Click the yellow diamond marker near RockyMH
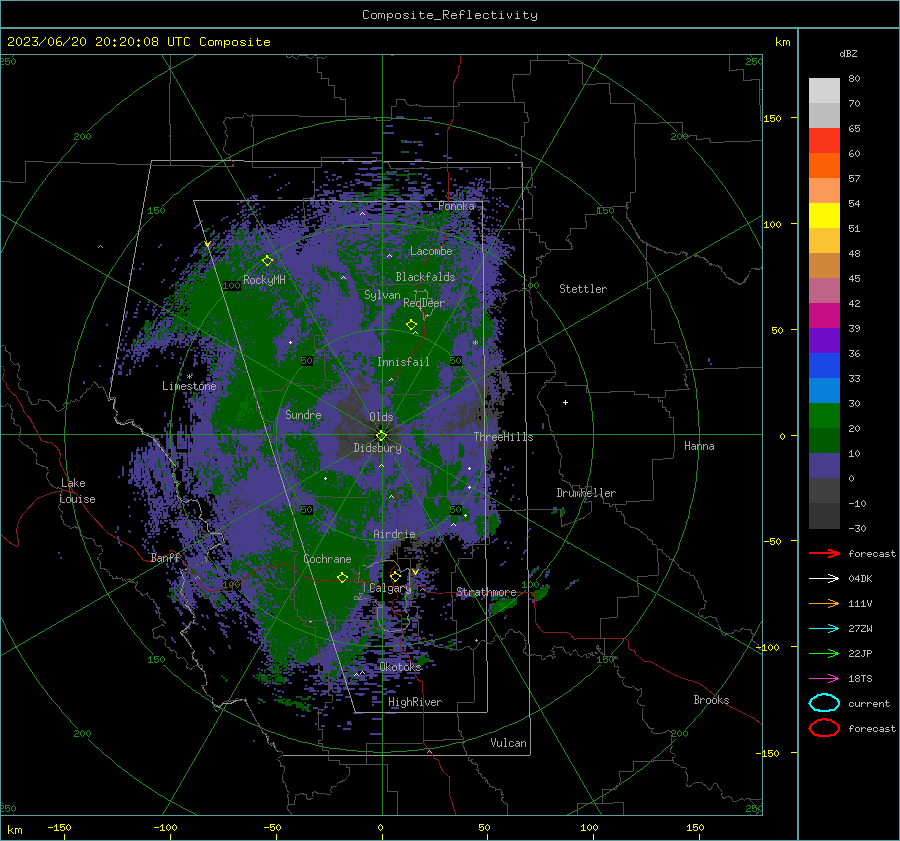 pyautogui.click(x=267, y=261)
